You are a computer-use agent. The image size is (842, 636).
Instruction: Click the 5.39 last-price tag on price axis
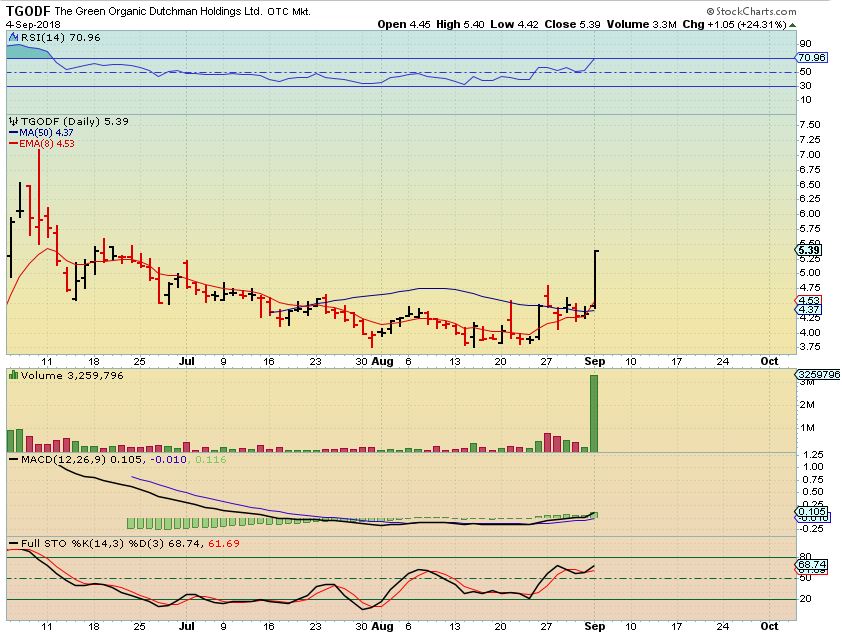click(808, 250)
